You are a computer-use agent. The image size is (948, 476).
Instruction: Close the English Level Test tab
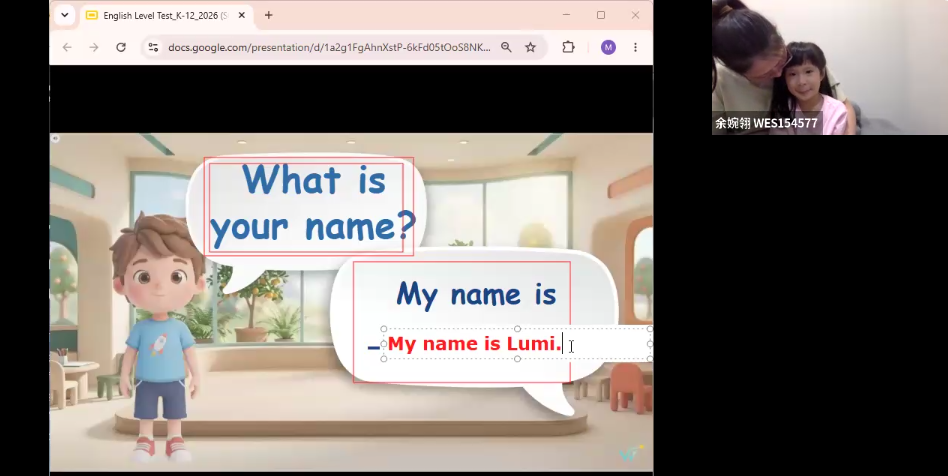pyautogui.click(x=242, y=15)
